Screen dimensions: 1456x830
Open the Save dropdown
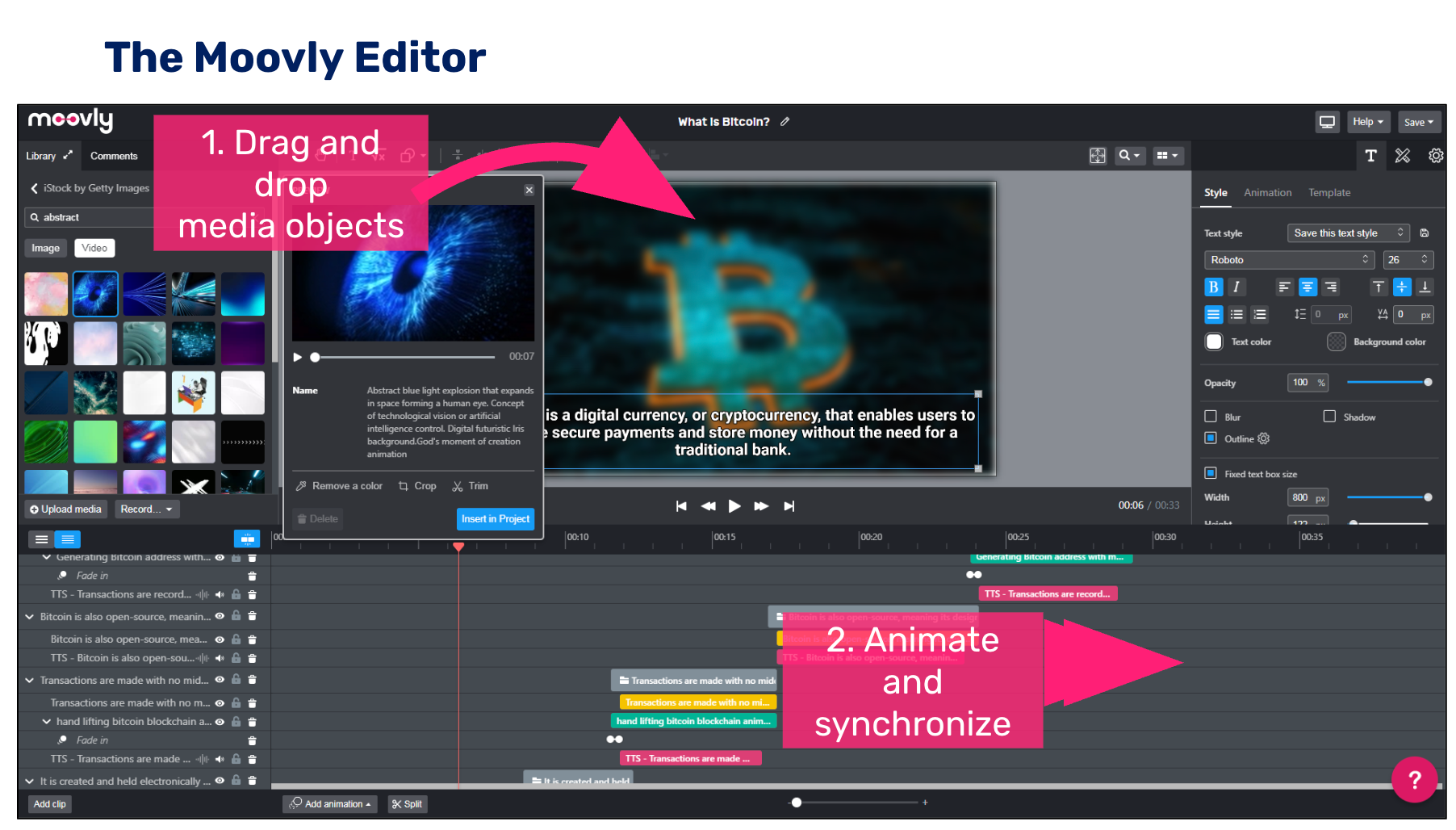pos(1419,122)
